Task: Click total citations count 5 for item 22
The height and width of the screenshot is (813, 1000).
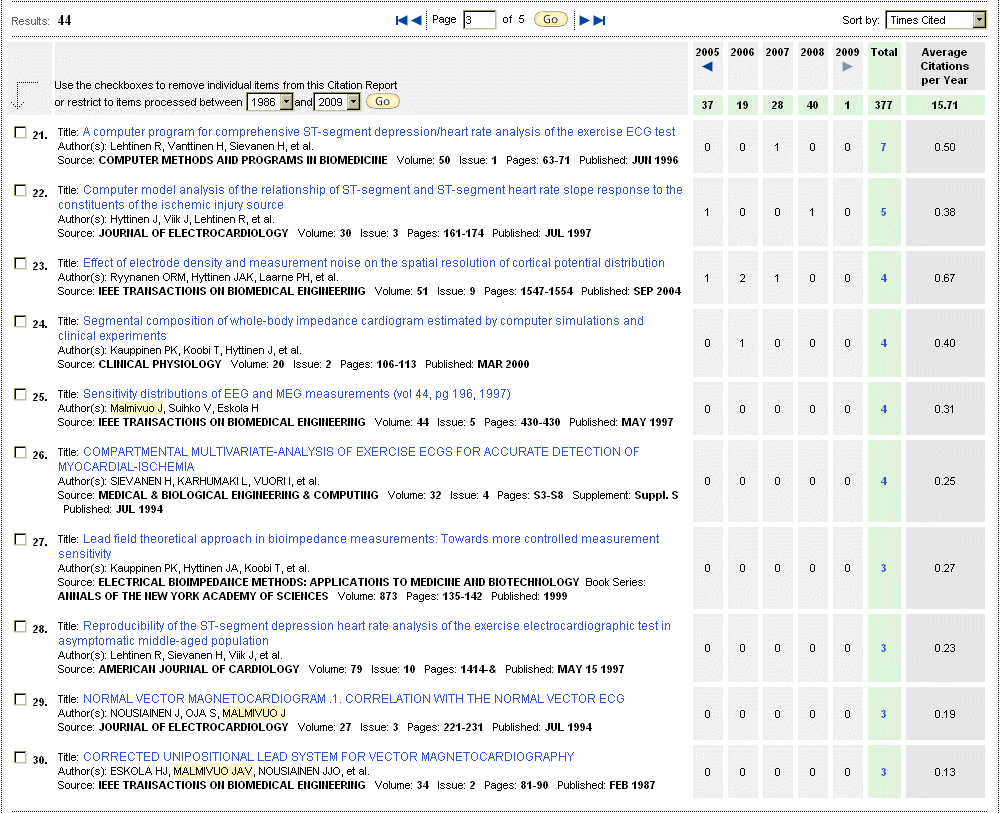Action: (x=883, y=212)
